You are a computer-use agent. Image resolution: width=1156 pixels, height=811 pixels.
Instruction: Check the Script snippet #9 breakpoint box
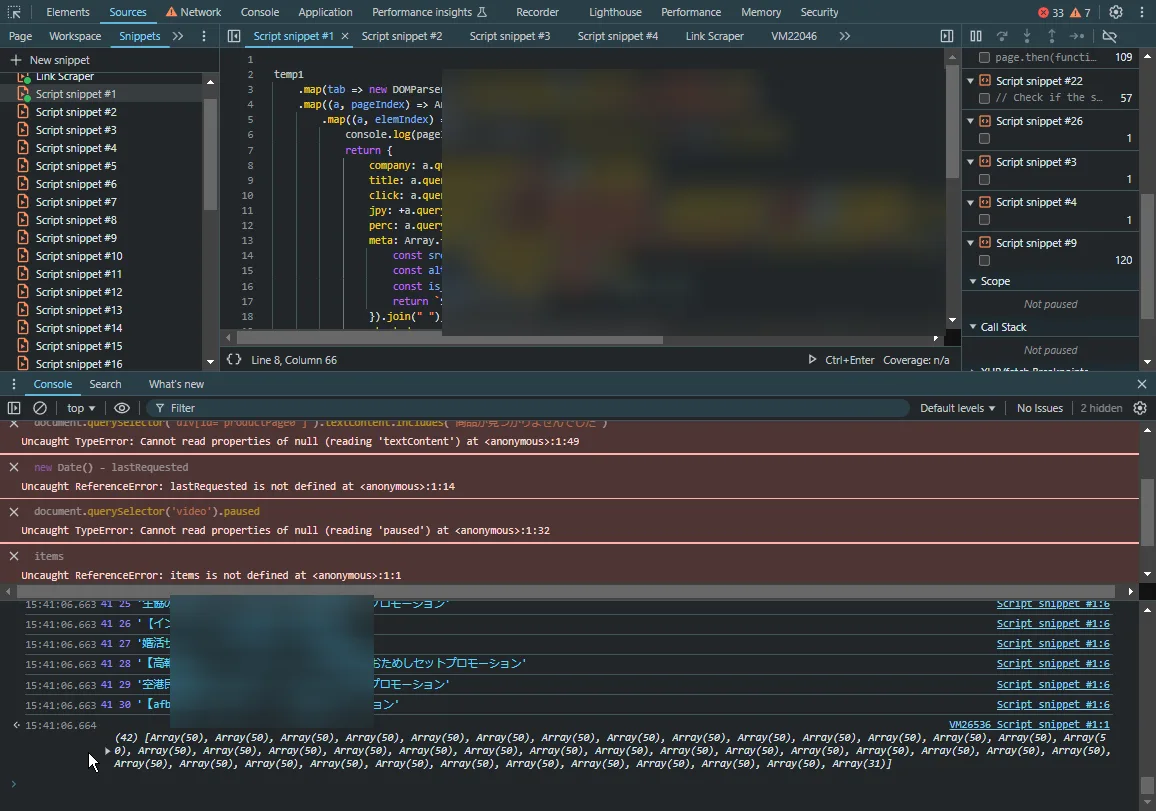point(985,260)
